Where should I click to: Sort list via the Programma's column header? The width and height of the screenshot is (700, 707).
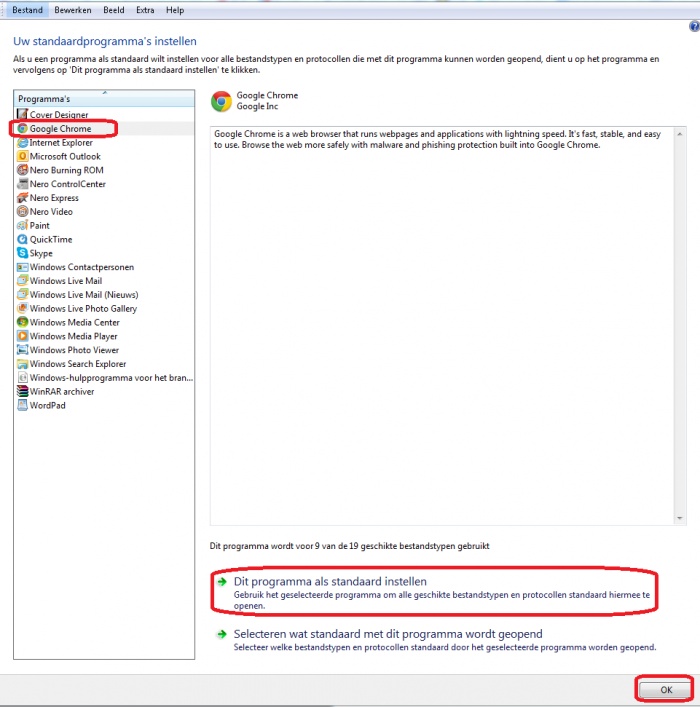[x=104, y=98]
